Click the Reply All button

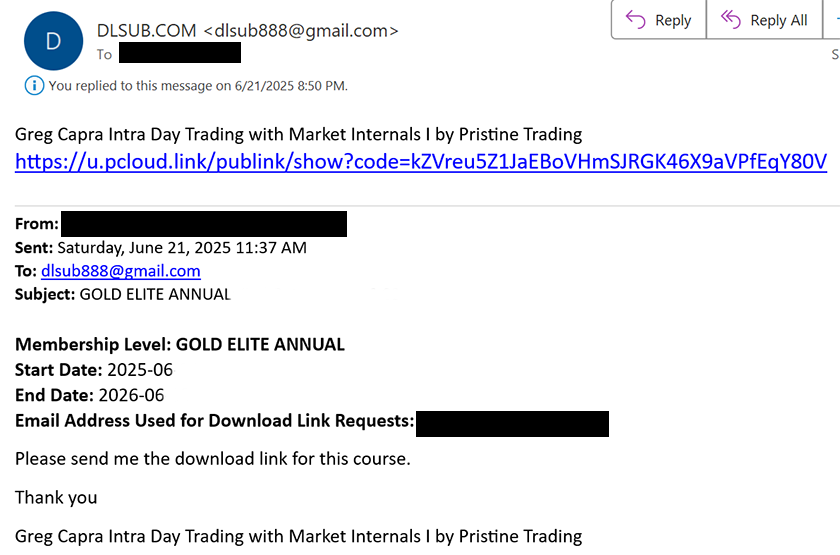764,20
